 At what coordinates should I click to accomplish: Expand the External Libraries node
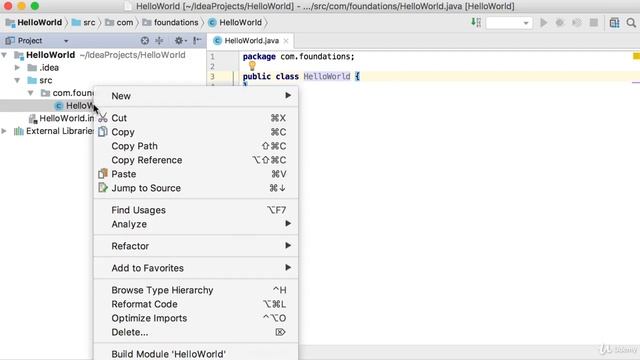pyautogui.click(x=4, y=131)
